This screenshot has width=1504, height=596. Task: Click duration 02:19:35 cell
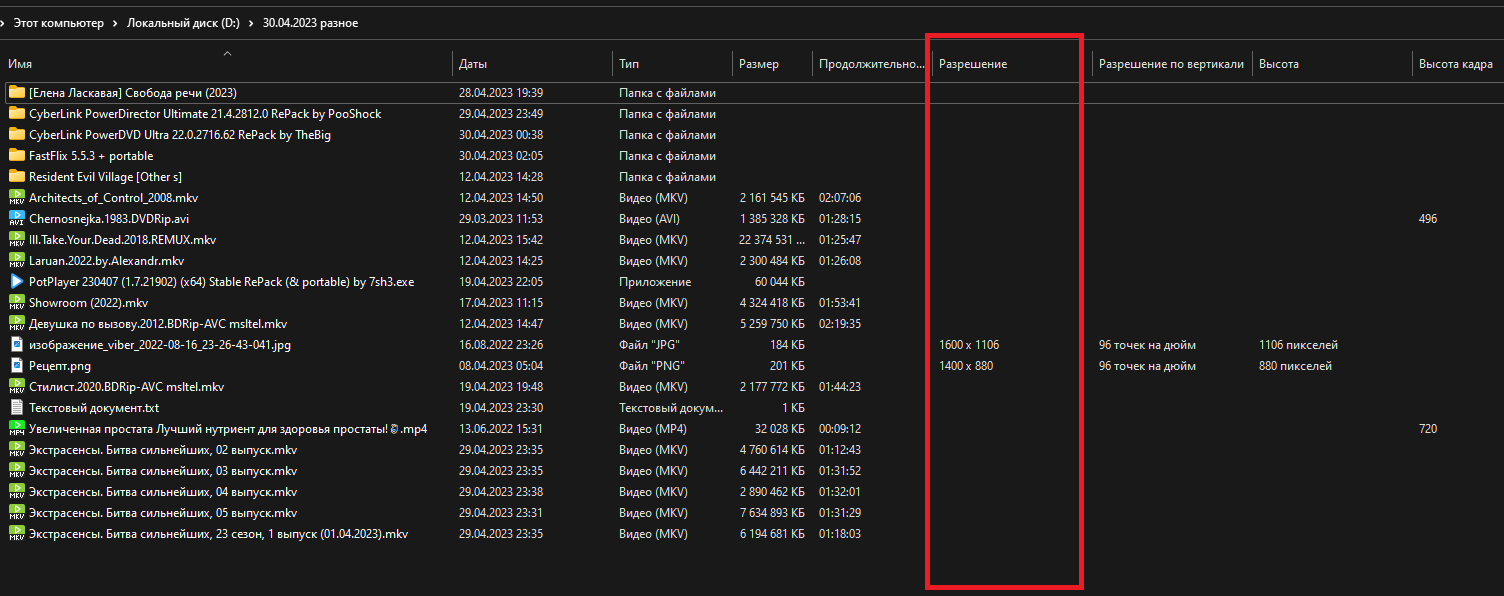point(840,323)
